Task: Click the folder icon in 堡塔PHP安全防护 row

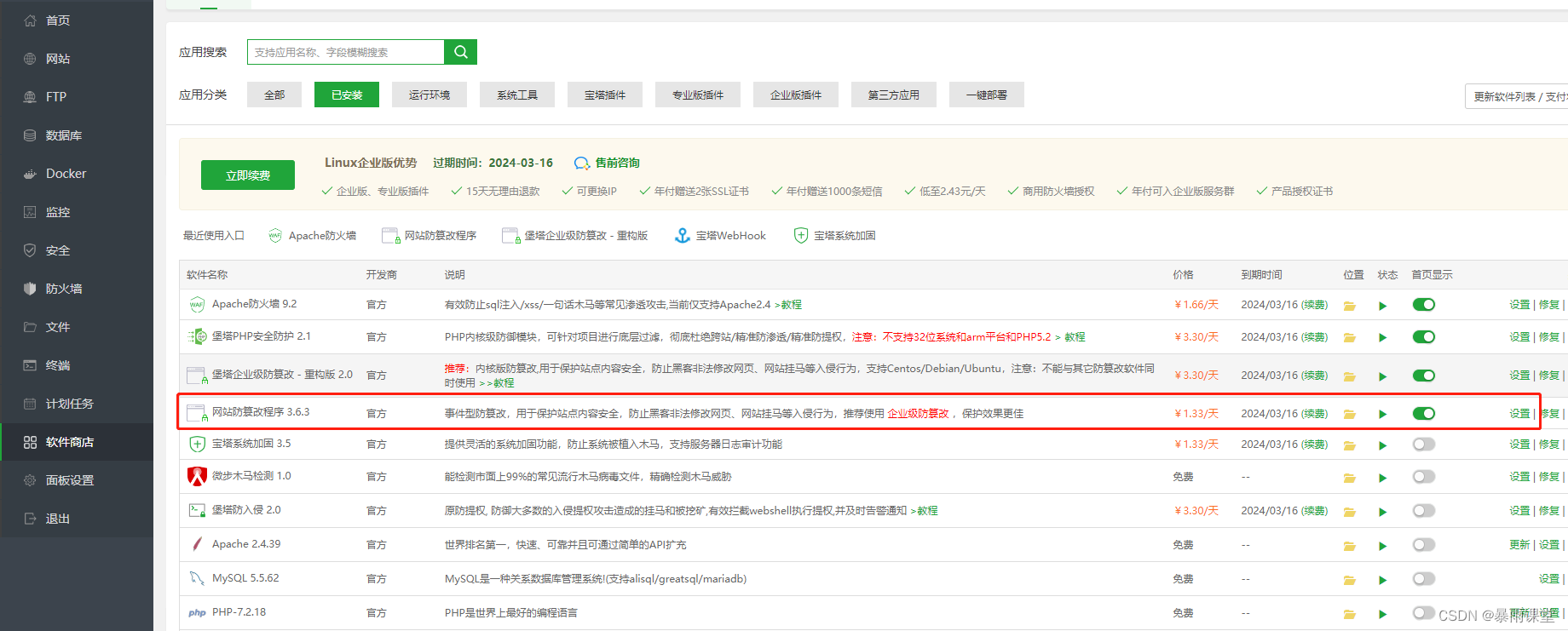Action: pos(1350,338)
